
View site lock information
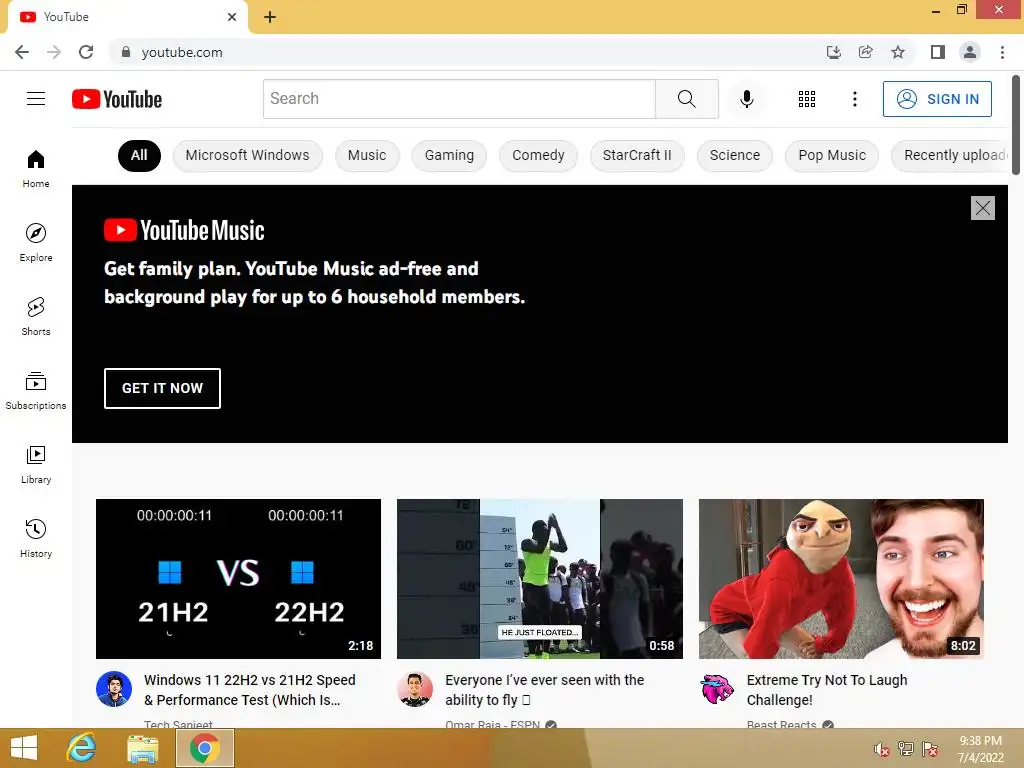click(x=126, y=52)
